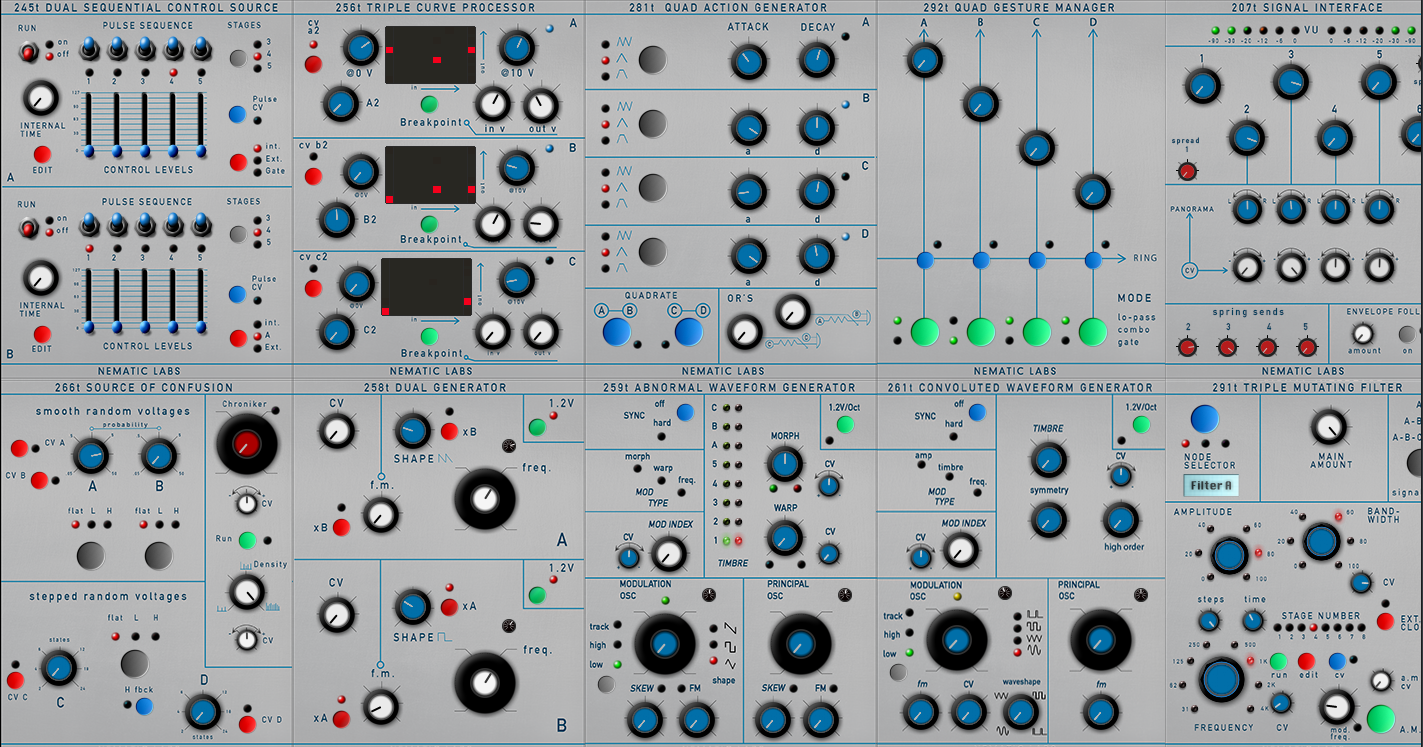Click the red EDIT button in 245t section A
The width and height of the screenshot is (1423, 747).
tap(41, 154)
